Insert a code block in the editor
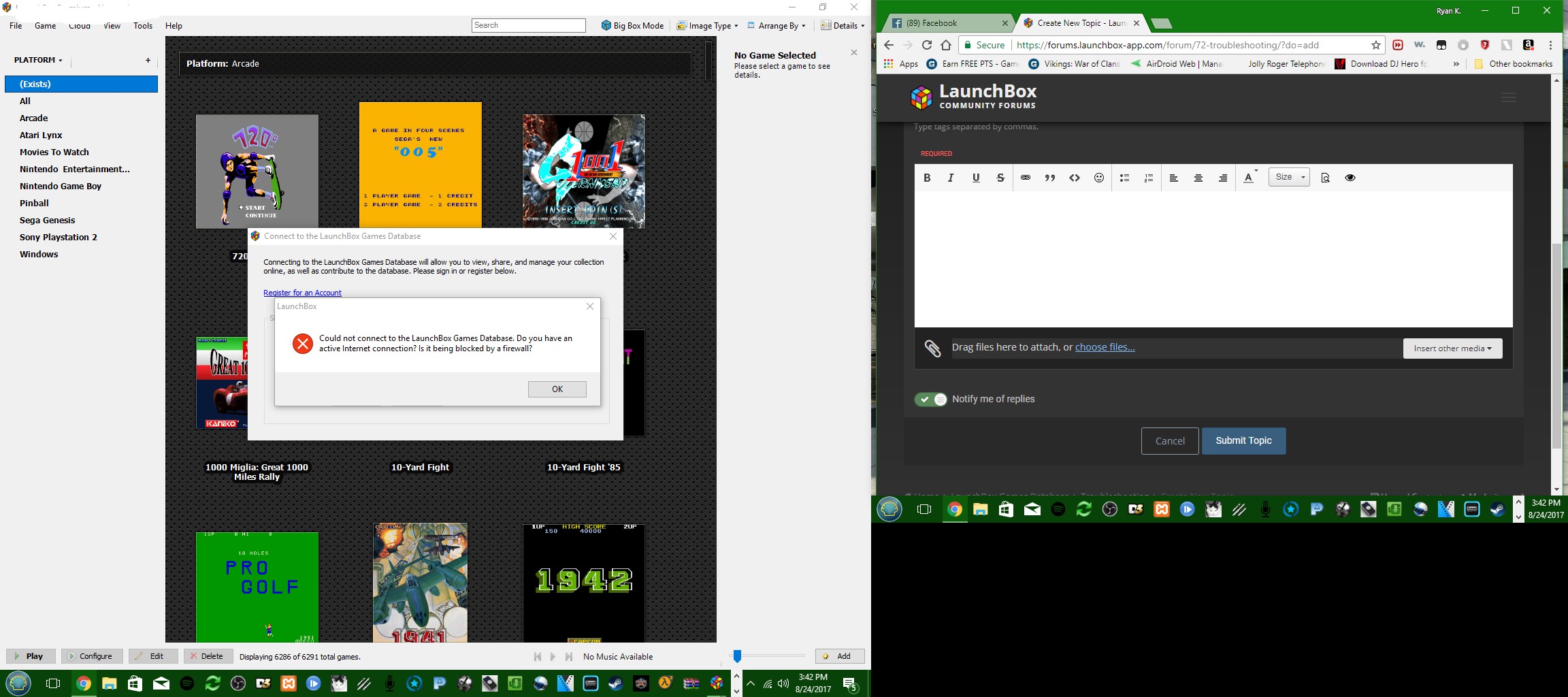This screenshot has width=1568, height=697. (x=1074, y=178)
